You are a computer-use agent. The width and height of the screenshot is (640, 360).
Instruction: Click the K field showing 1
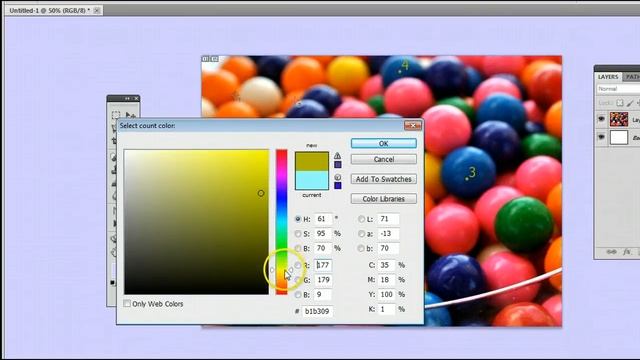tap(387, 309)
